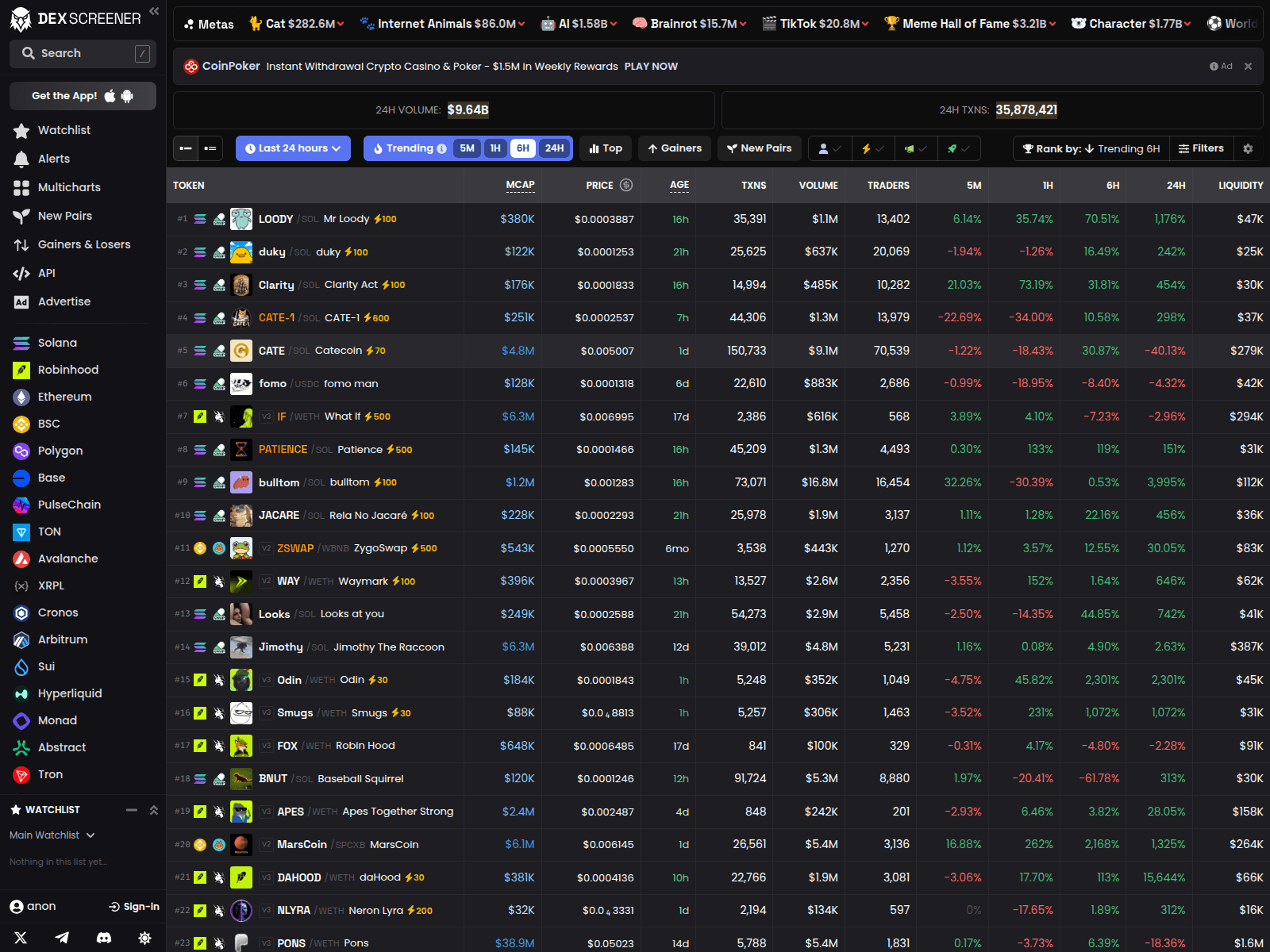Screen dimensions: 1270x952
Task: Select the 24H trending timeframe
Action: click(555, 148)
